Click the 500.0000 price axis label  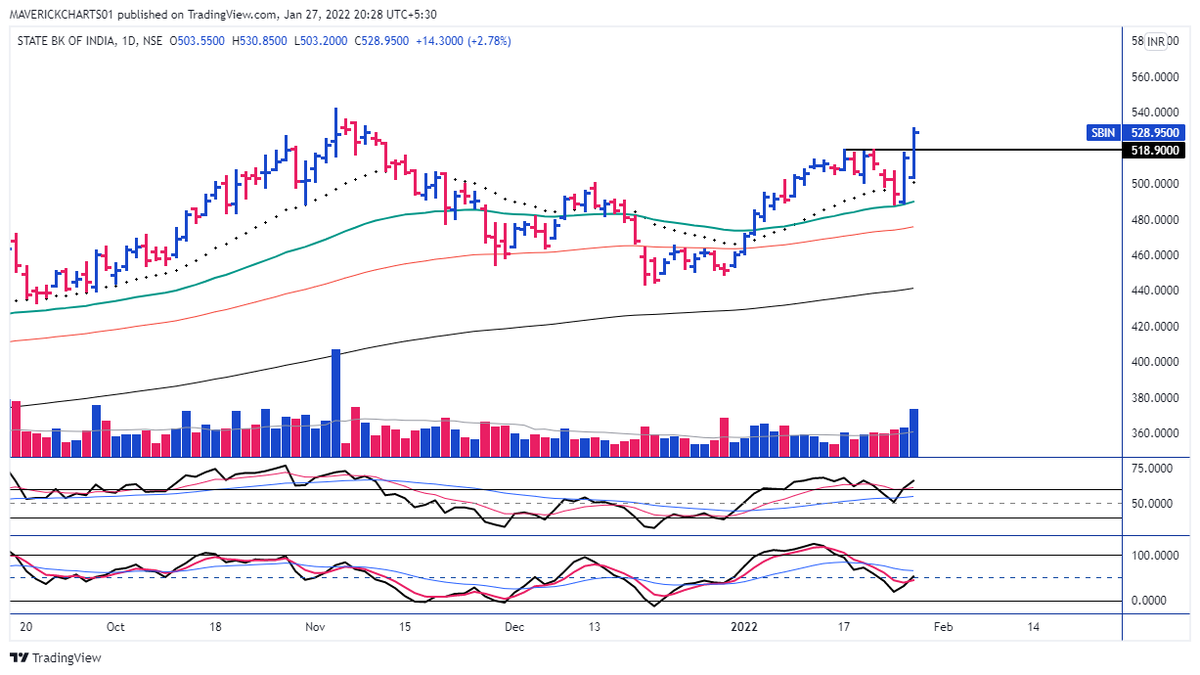coord(1155,184)
